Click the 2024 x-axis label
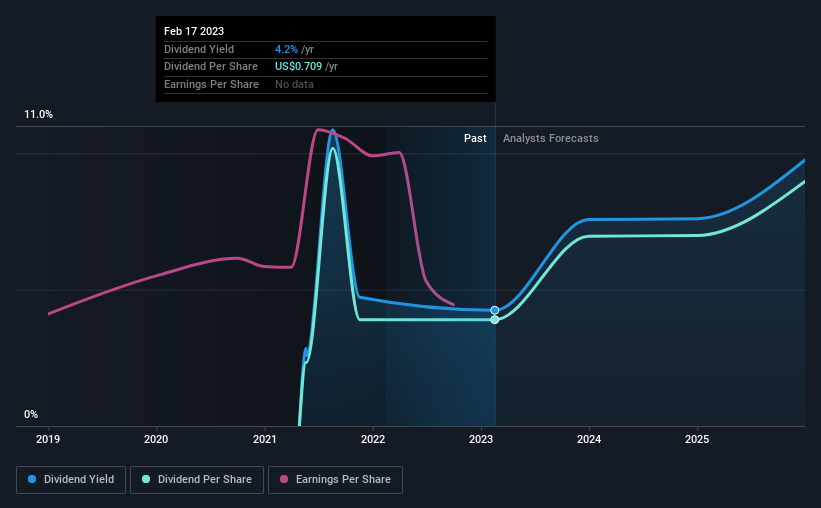821x508 pixels. tap(589, 439)
